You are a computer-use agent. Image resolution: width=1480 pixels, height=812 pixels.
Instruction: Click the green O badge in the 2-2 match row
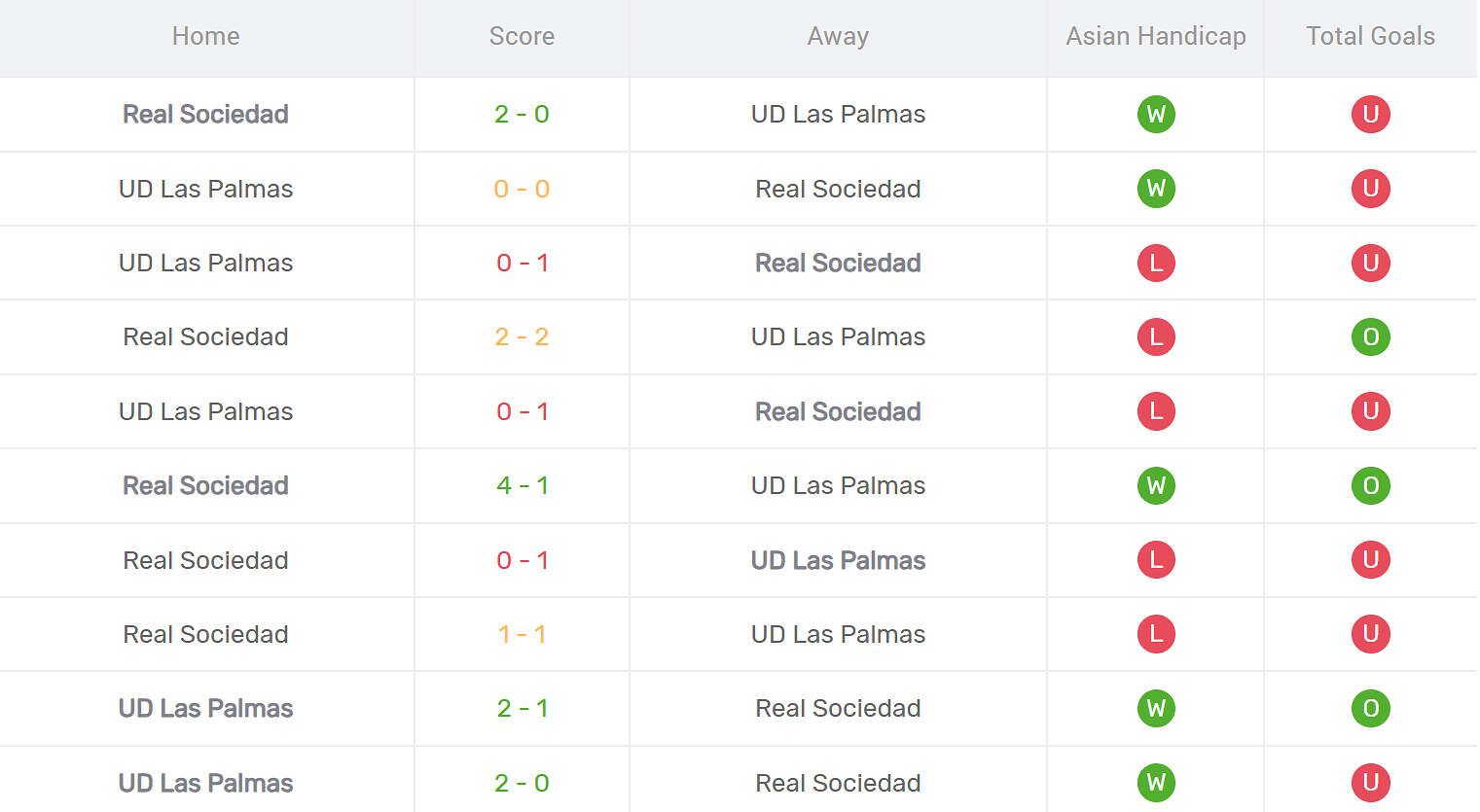pos(1370,336)
